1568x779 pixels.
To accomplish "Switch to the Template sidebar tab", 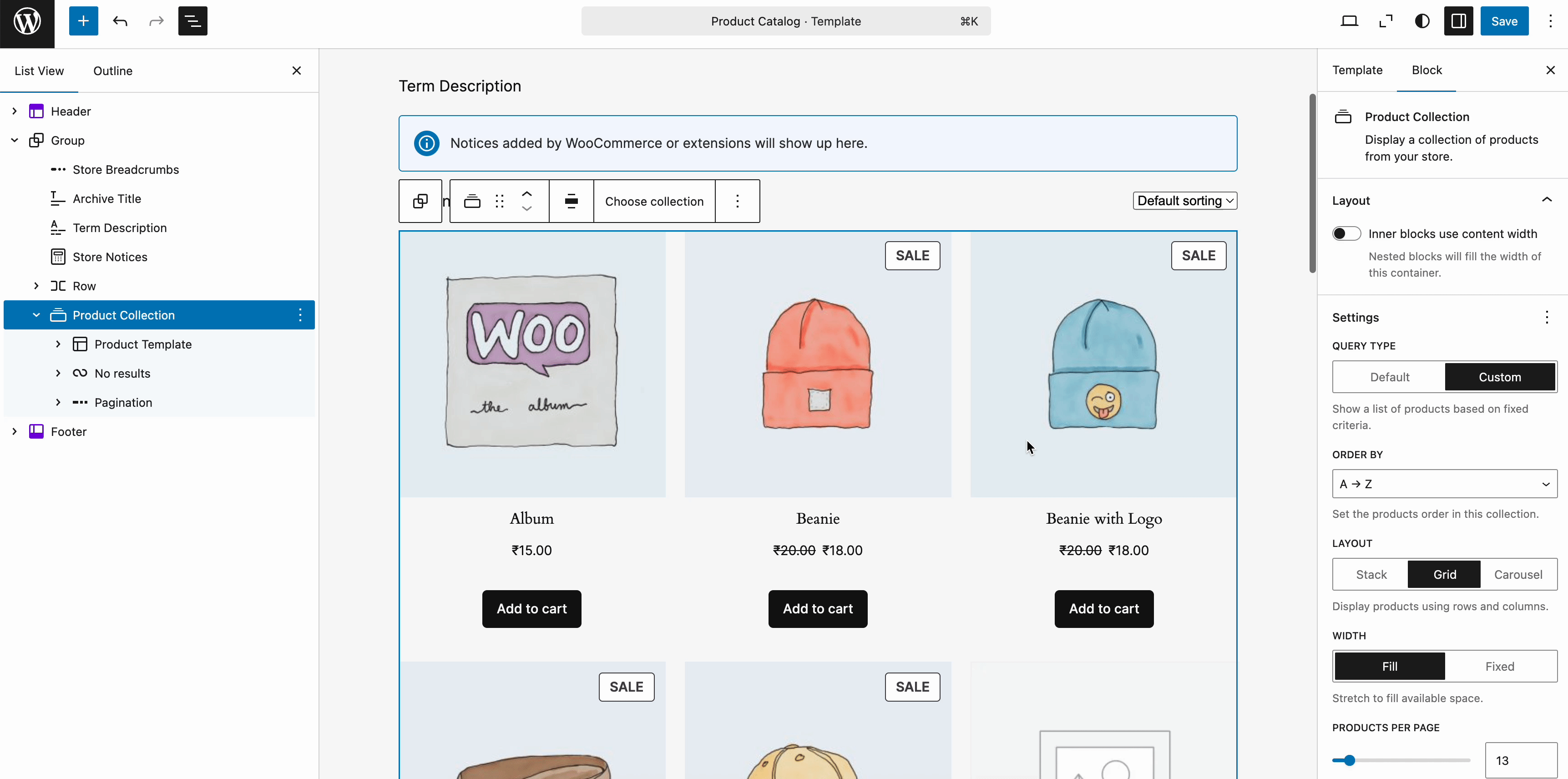I will pos(1357,70).
